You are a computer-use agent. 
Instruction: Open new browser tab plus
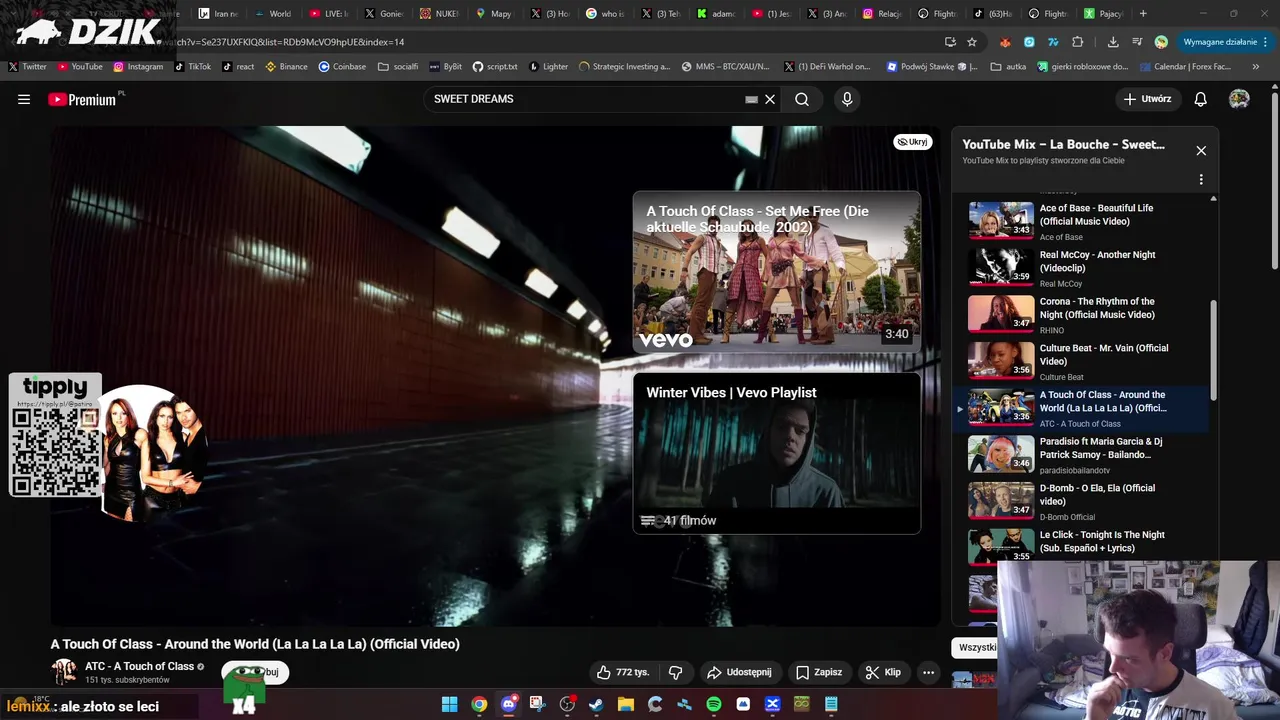pos(1143,14)
